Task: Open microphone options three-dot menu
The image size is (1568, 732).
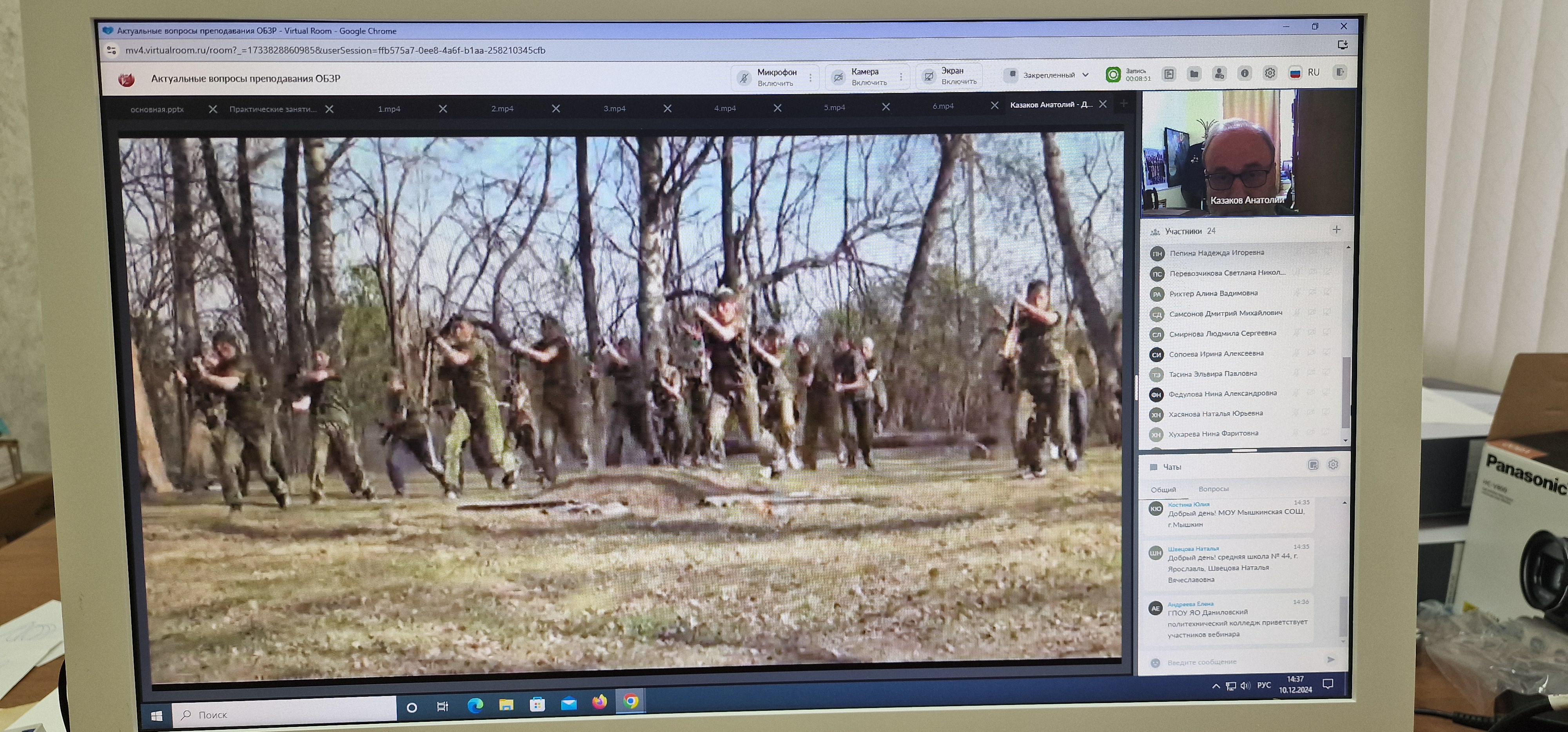Action: (x=810, y=77)
